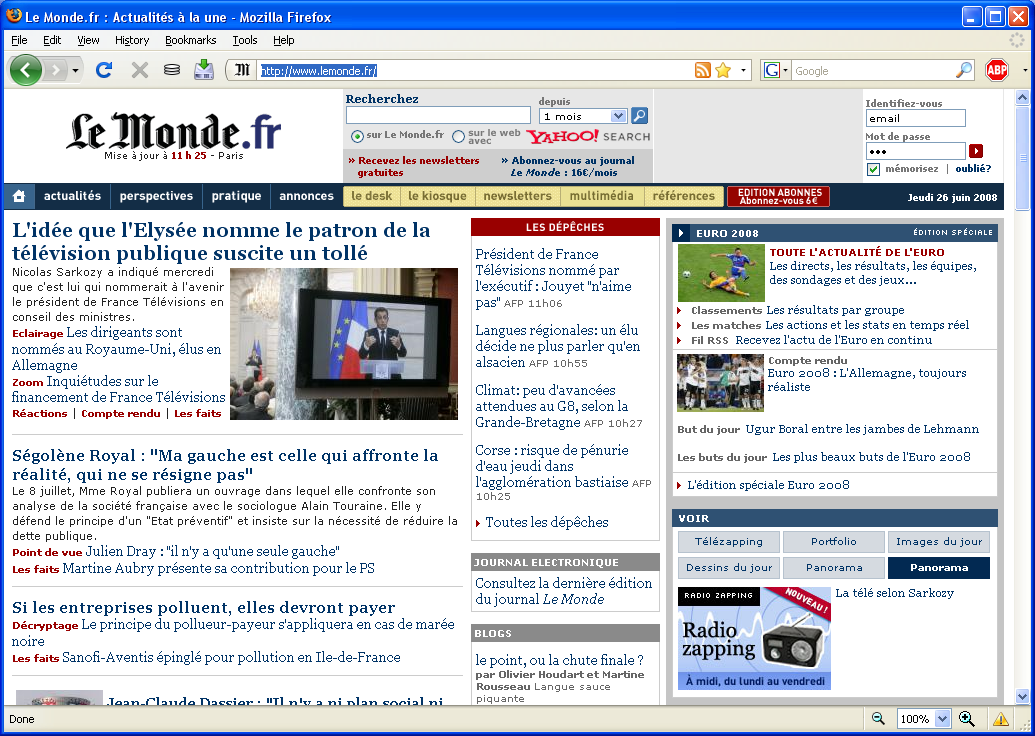
Task: Click the Recherchez search text field
Action: (438, 116)
